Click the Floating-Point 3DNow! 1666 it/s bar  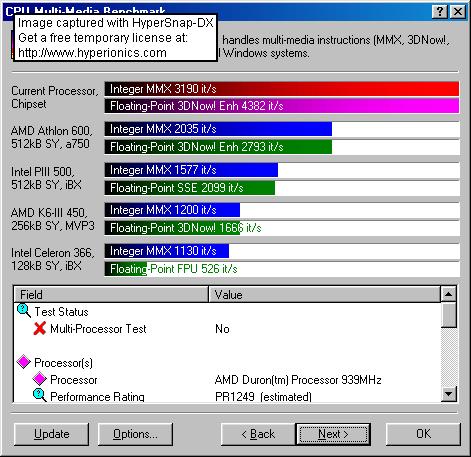(x=172, y=228)
